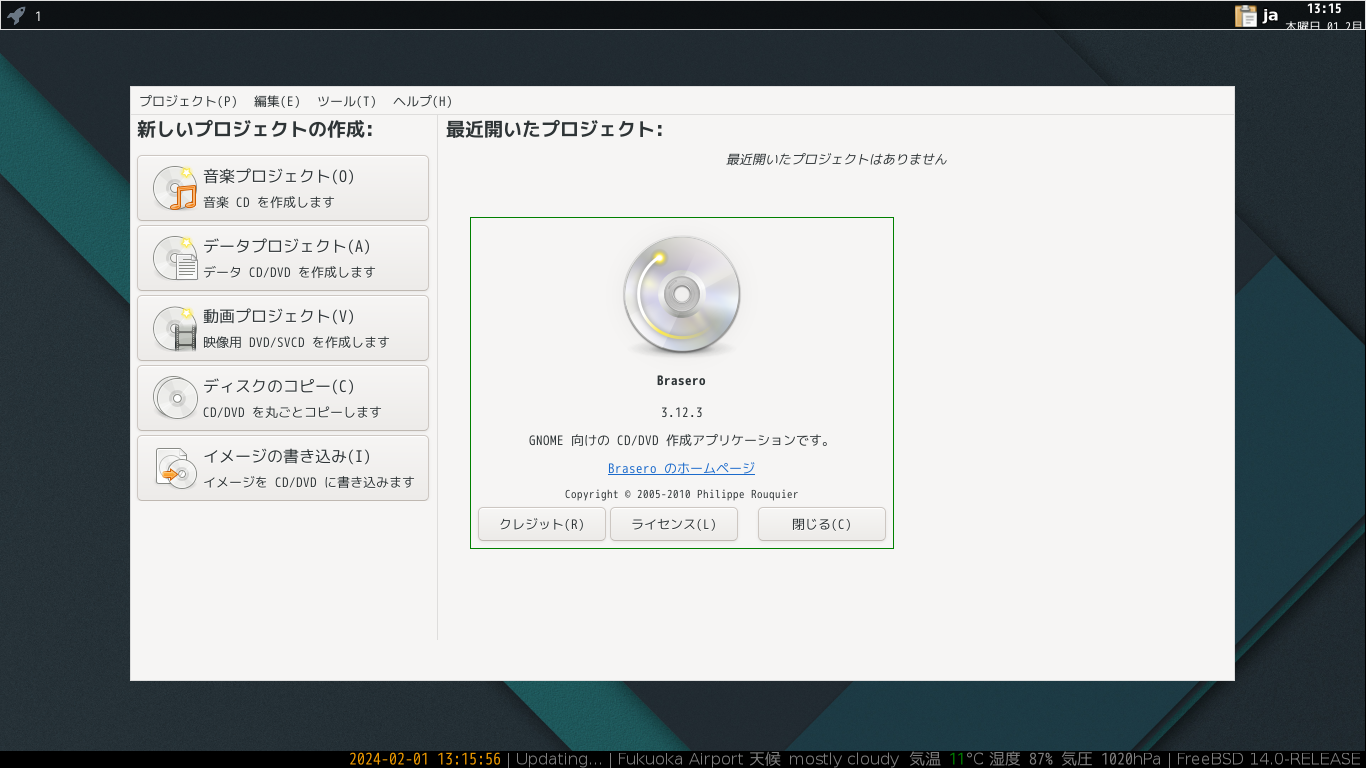1366x768 pixels.
Task: Start a データプロジェクト(A) data project
Action: [283, 258]
